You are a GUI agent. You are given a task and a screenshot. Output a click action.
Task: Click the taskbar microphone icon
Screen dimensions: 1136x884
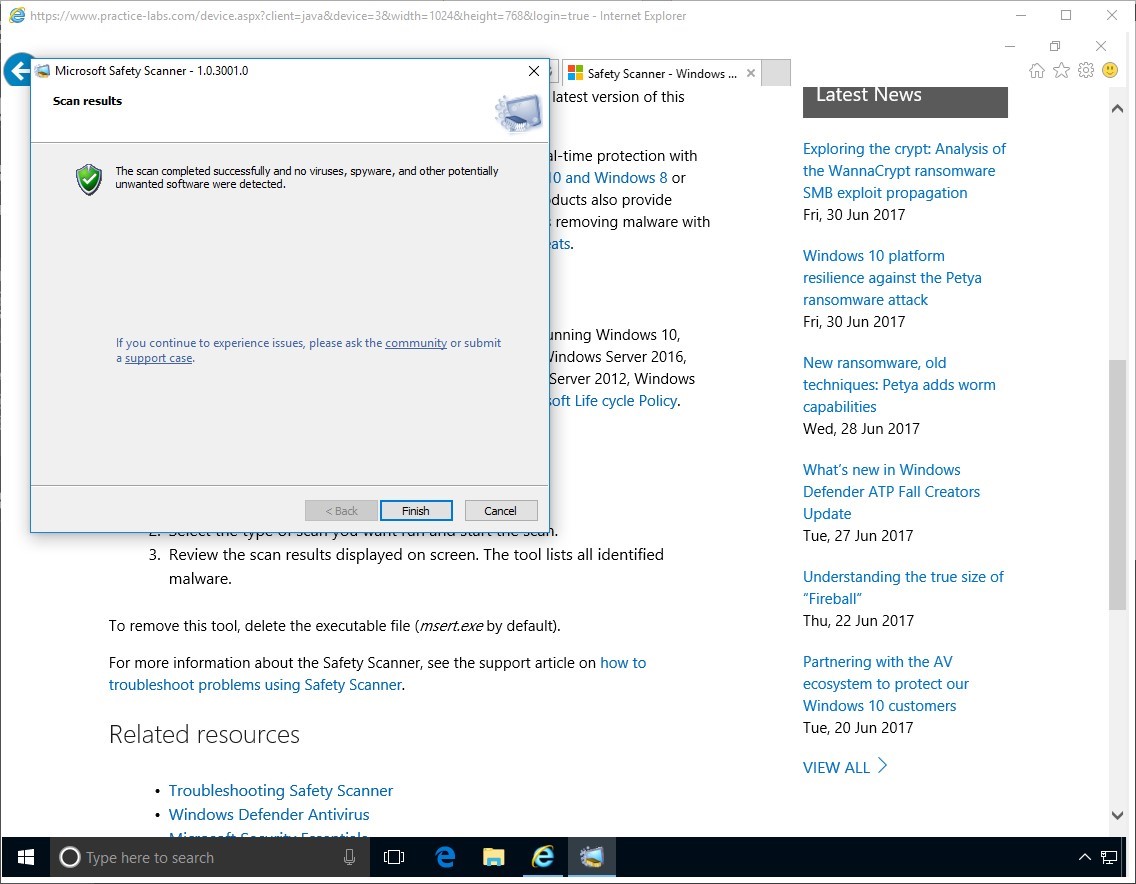coord(349,858)
